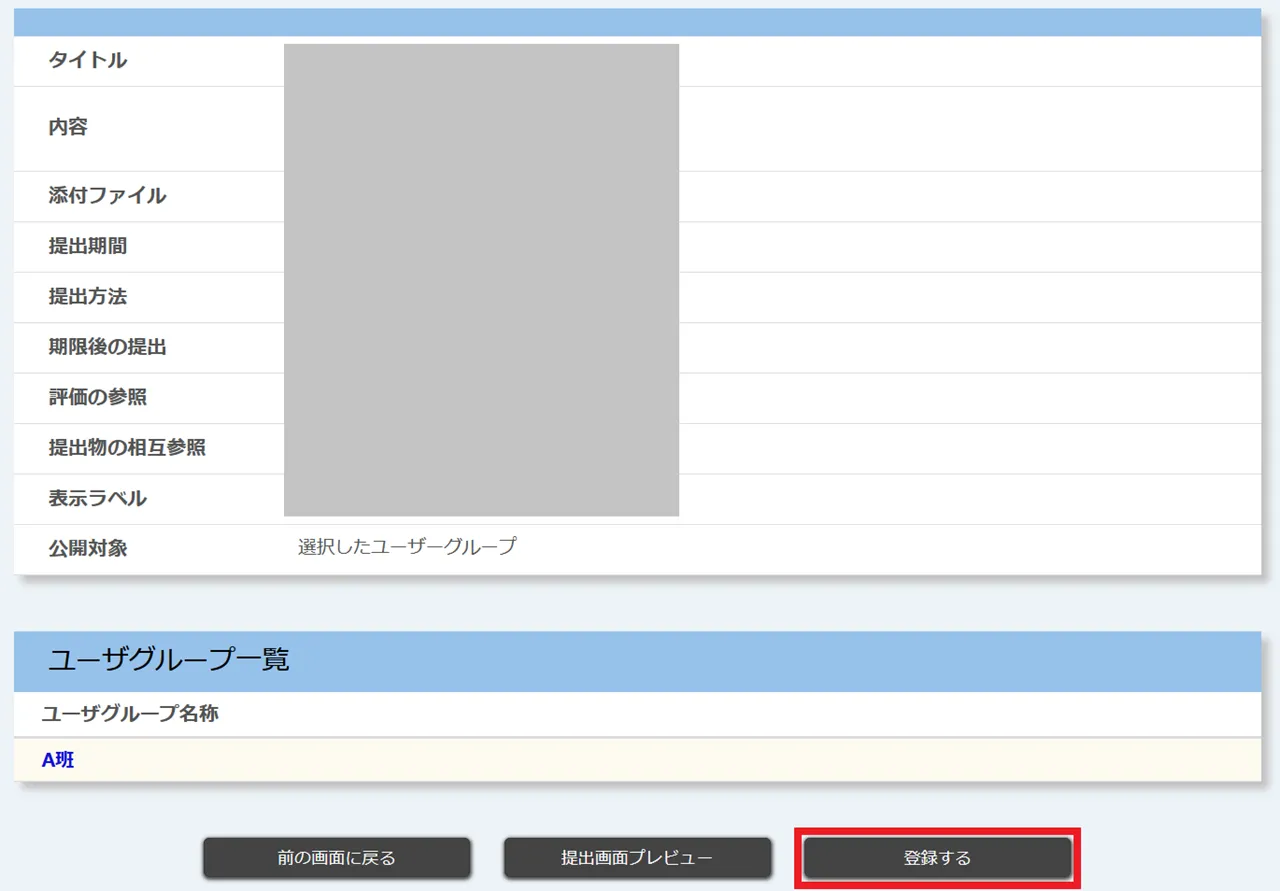
Task: Select the ユーザグループ名称 column header
Action: pyautogui.click(x=130, y=713)
